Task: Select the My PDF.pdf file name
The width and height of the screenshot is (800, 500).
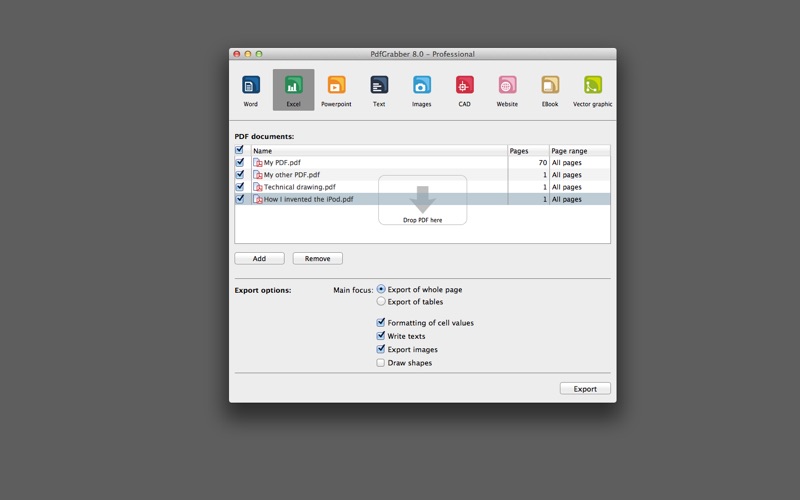Action: (x=282, y=163)
